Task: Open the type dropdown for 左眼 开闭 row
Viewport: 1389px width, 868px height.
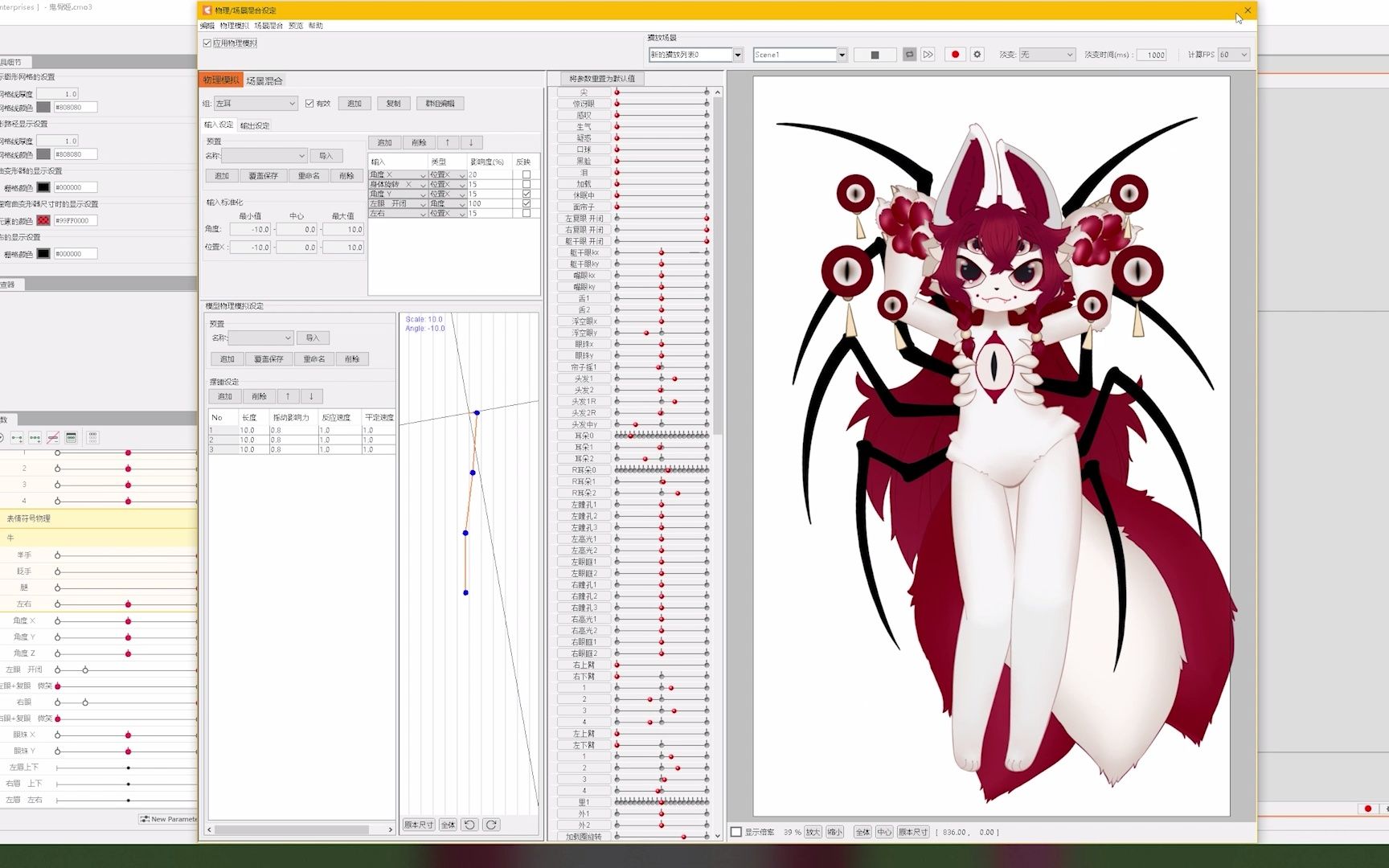Action: (x=448, y=203)
